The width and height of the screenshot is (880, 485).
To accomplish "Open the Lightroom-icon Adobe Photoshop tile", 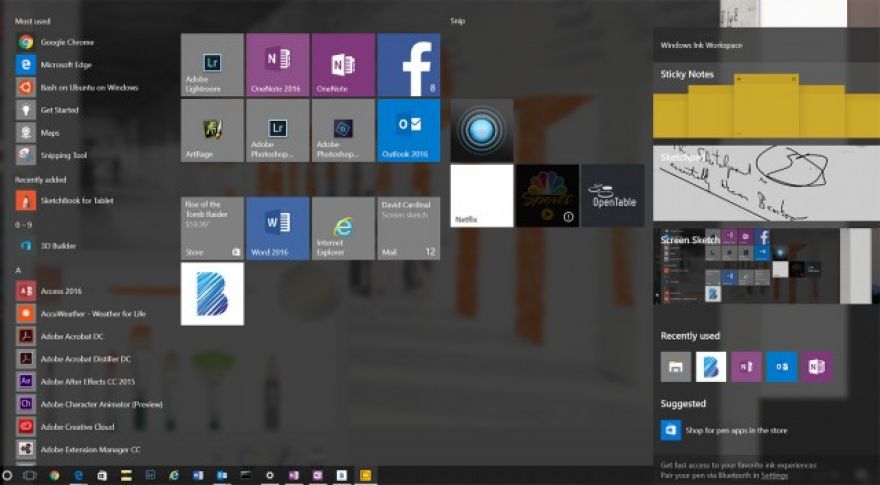I will tap(278, 130).
